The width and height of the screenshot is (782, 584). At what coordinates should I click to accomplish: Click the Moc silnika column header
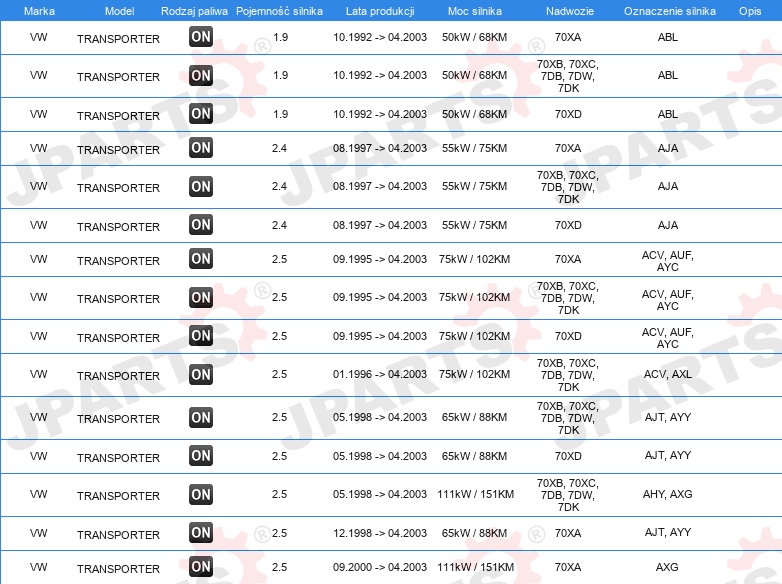(475, 11)
